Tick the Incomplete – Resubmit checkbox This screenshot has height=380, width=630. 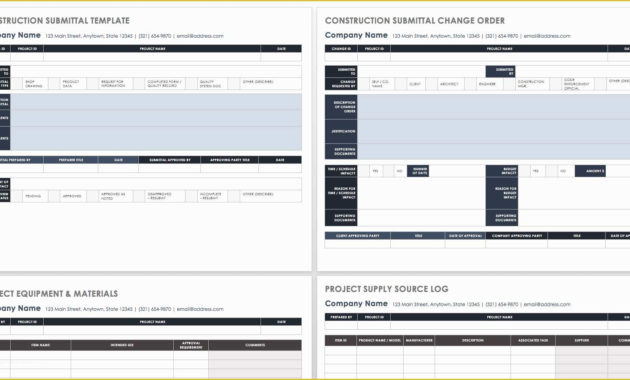[x=192, y=196]
